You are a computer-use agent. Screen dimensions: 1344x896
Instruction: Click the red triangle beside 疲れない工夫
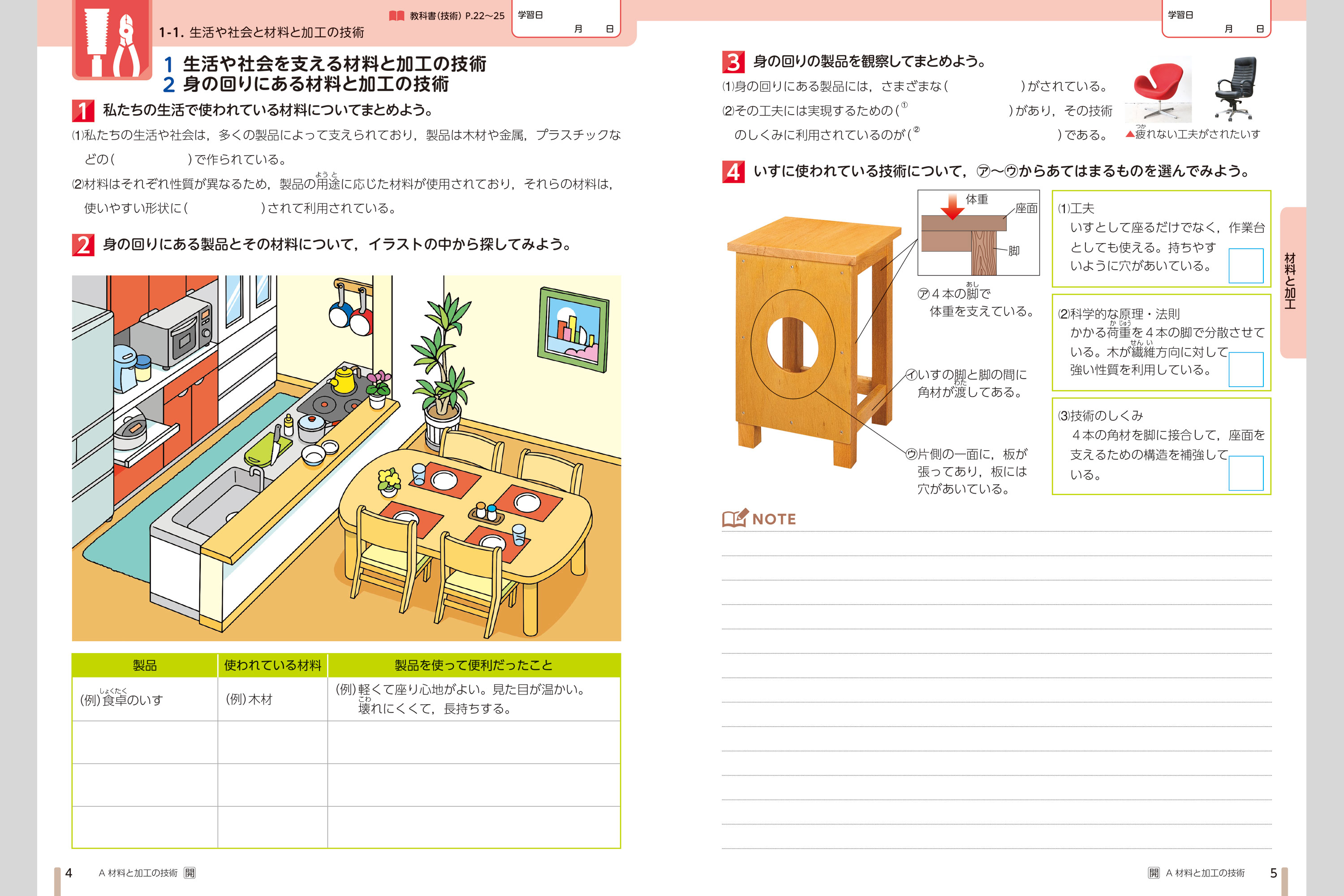(1130, 134)
